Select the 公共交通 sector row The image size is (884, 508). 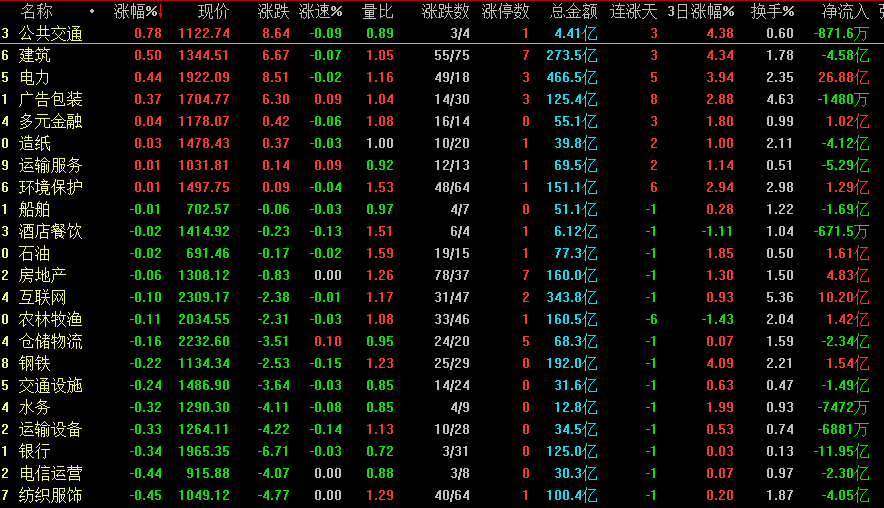click(442, 33)
